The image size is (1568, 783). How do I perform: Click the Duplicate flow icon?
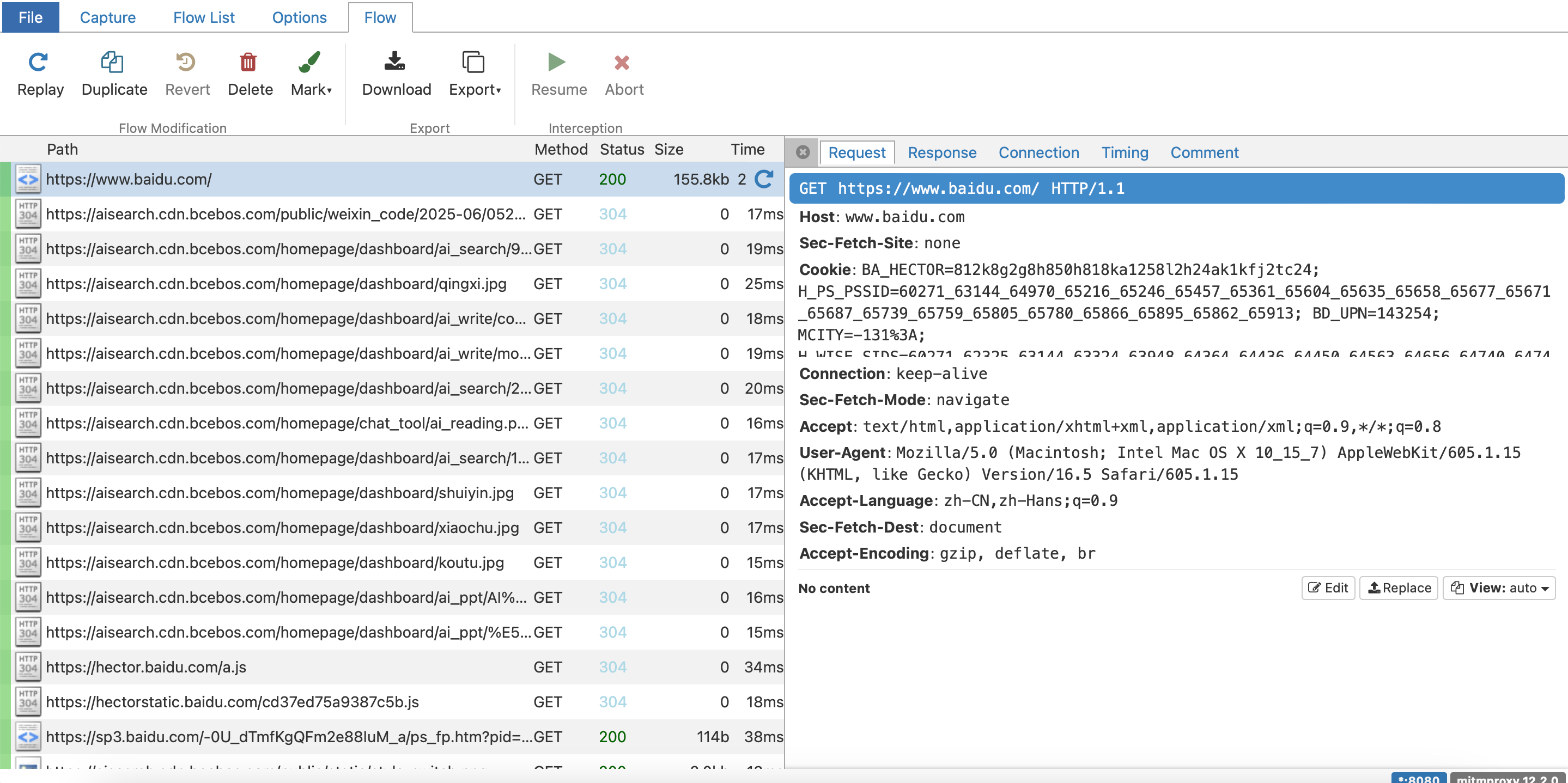(x=113, y=62)
